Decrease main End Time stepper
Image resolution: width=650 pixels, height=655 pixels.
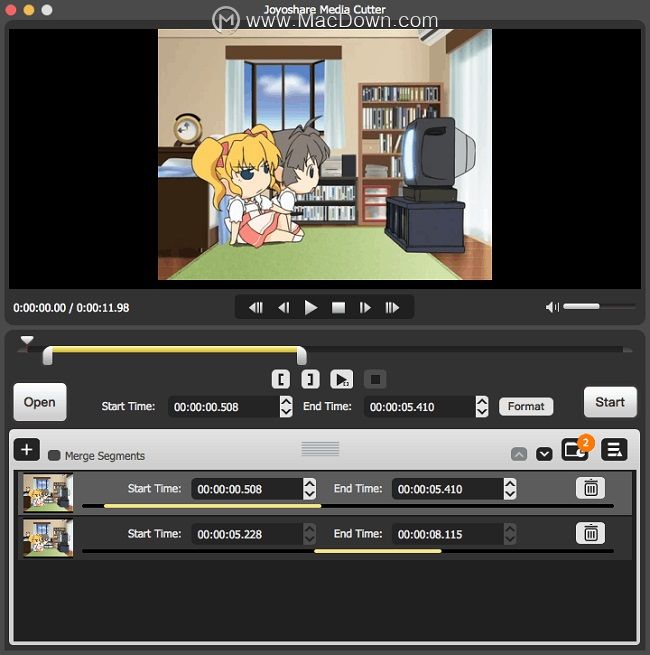click(x=482, y=412)
